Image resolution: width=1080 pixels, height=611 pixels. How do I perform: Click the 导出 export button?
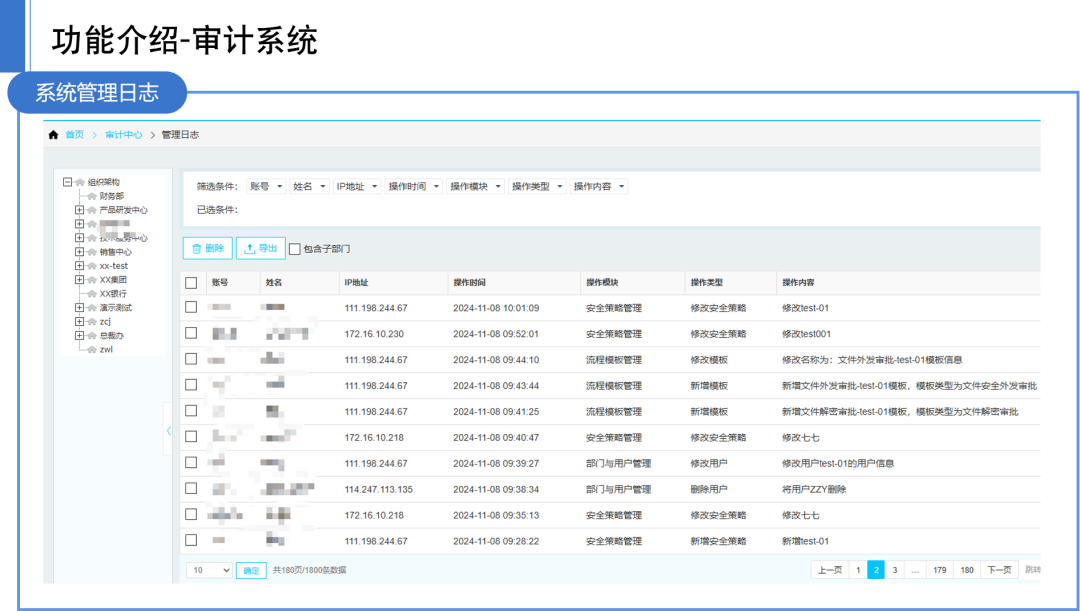coord(260,249)
